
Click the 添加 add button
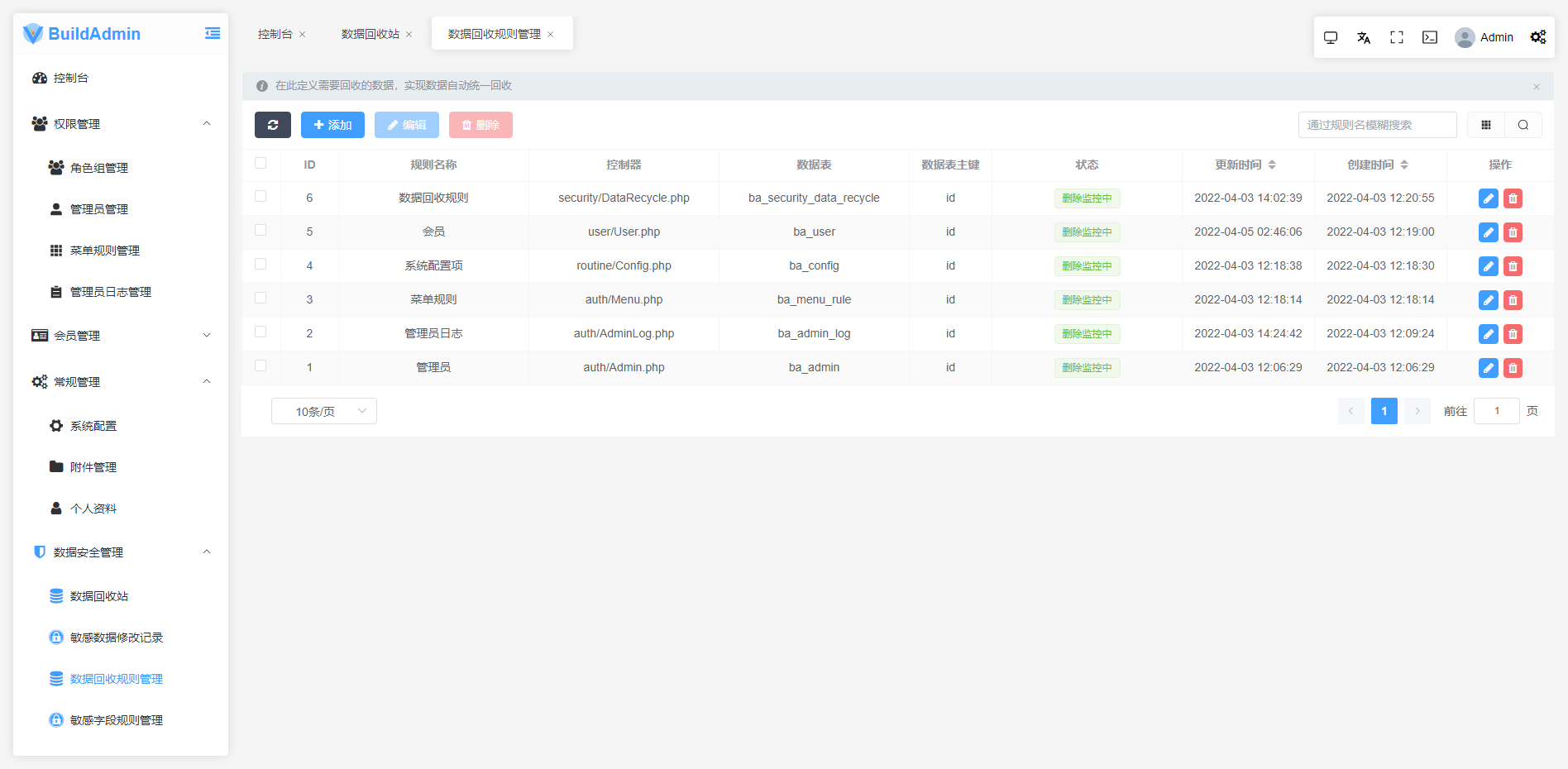point(332,125)
